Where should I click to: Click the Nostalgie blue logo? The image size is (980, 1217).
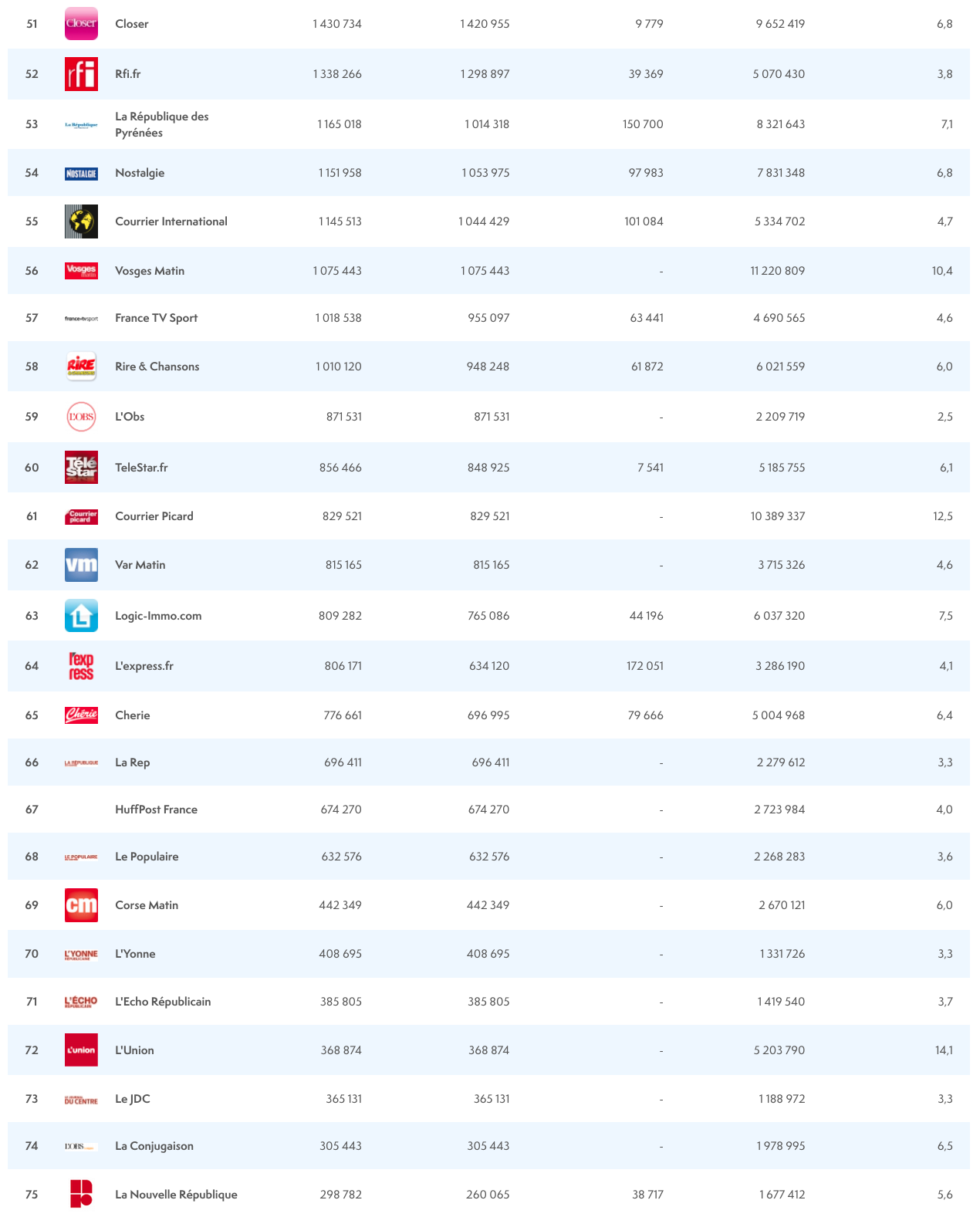click(81, 174)
